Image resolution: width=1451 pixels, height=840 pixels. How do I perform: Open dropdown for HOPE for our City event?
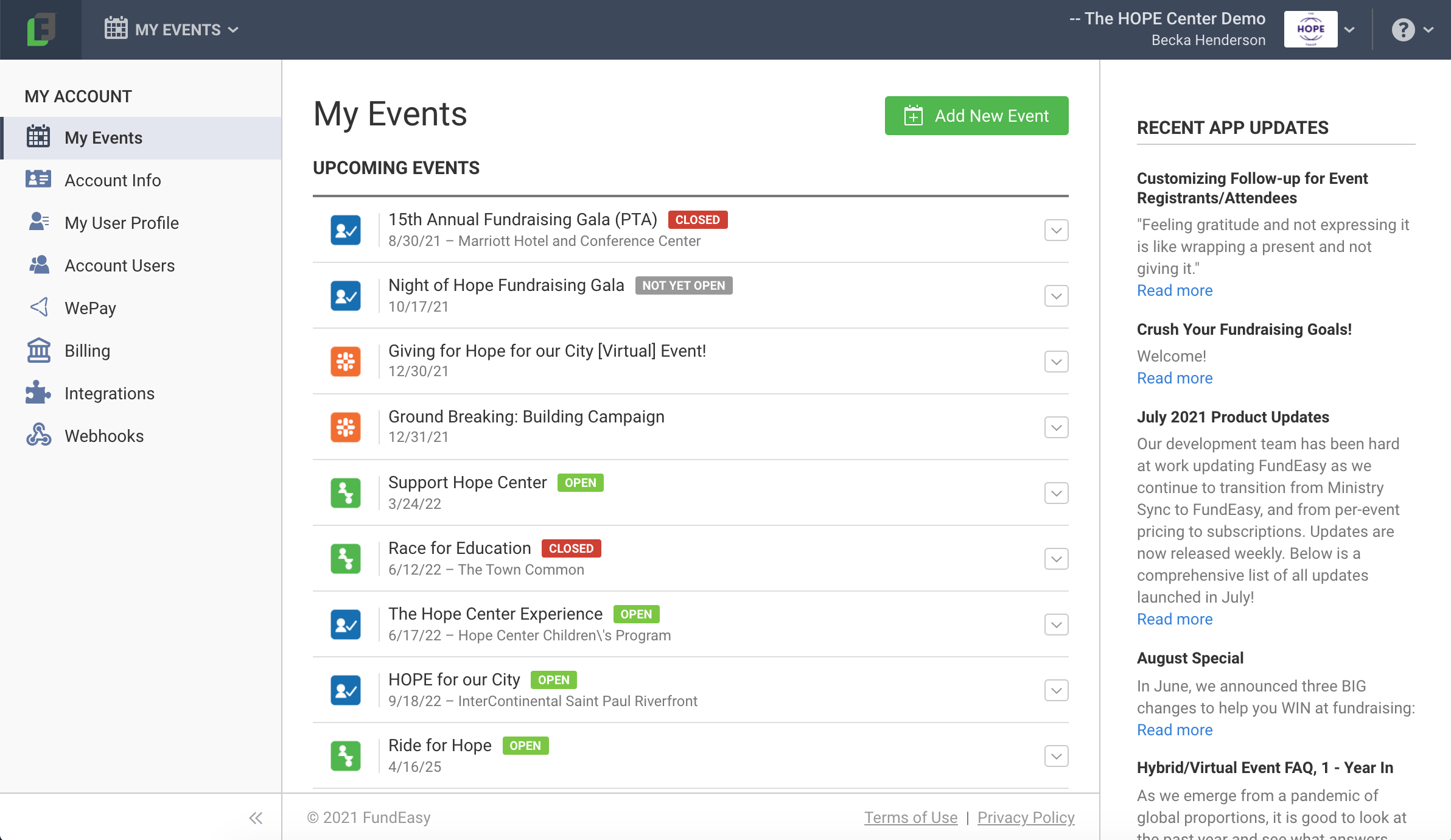click(x=1056, y=690)
